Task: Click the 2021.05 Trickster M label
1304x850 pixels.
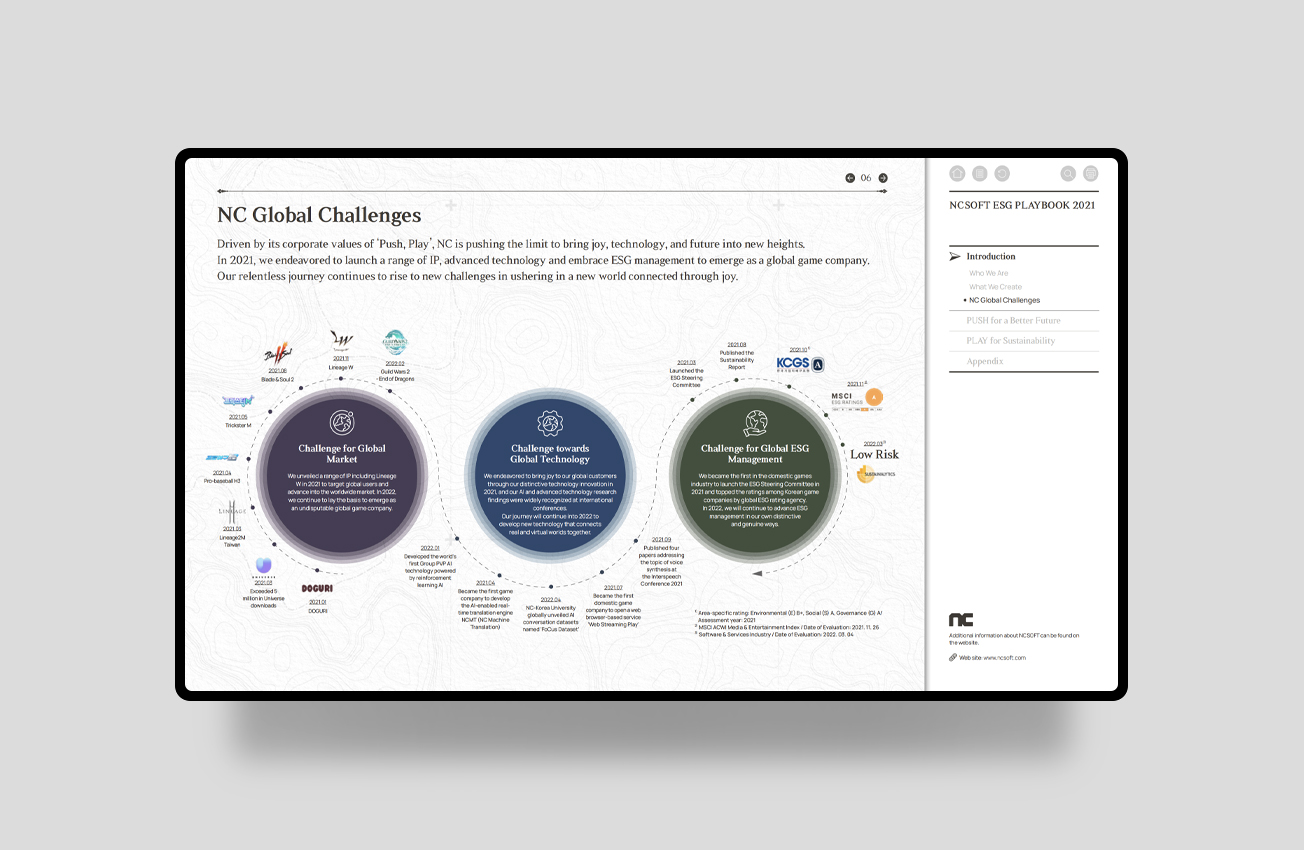Action: [x=237, y=421]
